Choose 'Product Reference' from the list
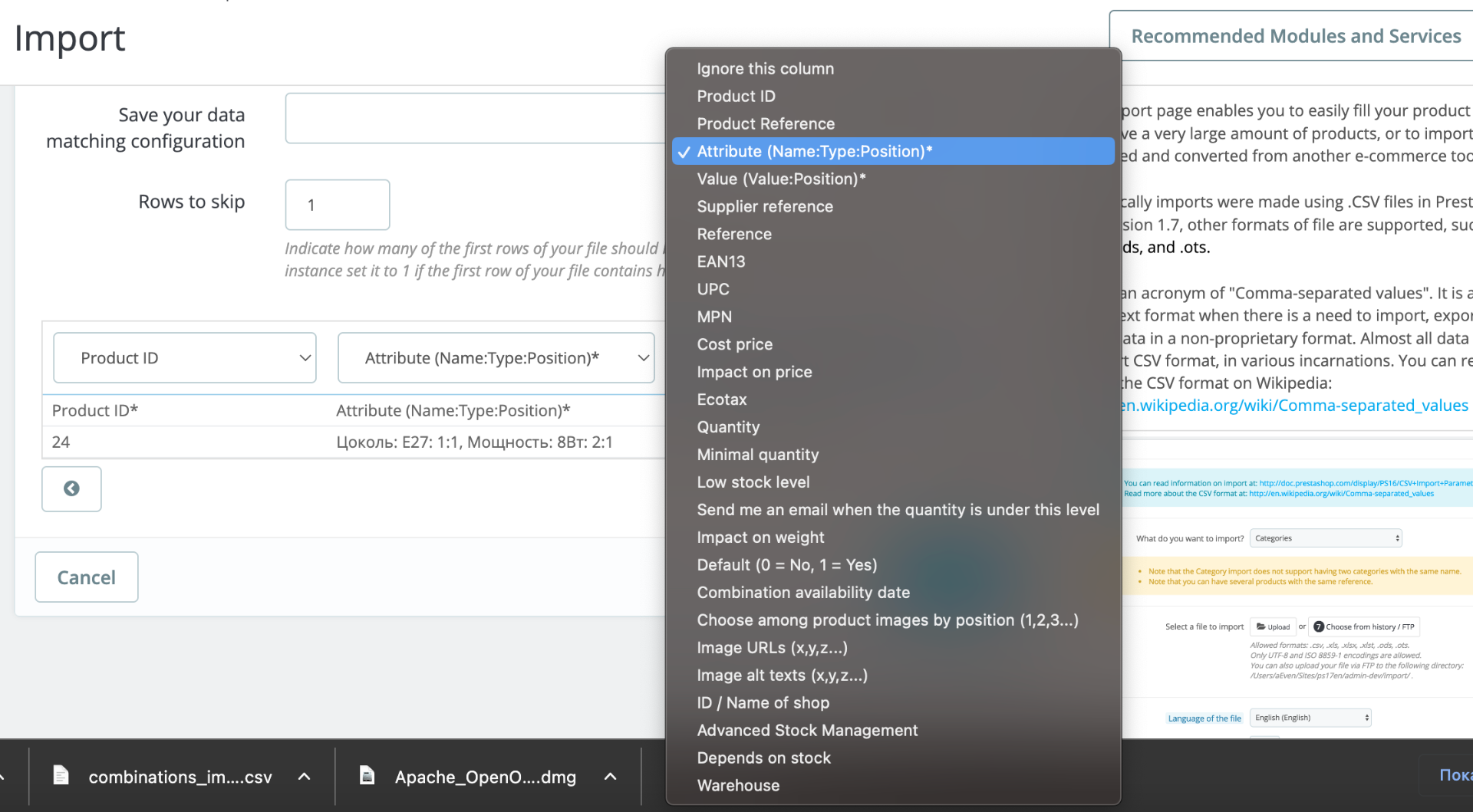This screenshot has width=1473, height=812. point(893,124)
